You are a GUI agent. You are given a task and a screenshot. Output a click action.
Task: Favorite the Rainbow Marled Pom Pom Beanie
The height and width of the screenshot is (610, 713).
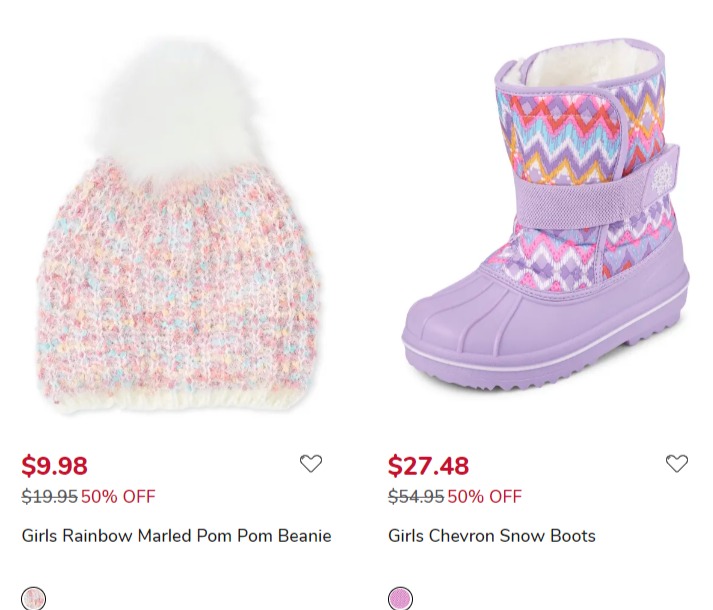[311, 464]
